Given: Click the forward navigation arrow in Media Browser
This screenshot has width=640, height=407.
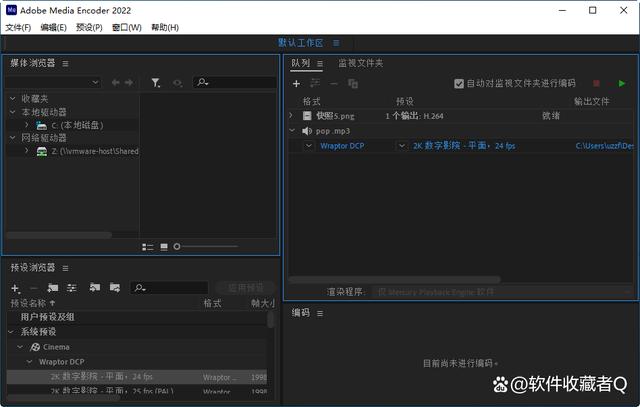Looking at the screenshot, I should coord(129,83).
